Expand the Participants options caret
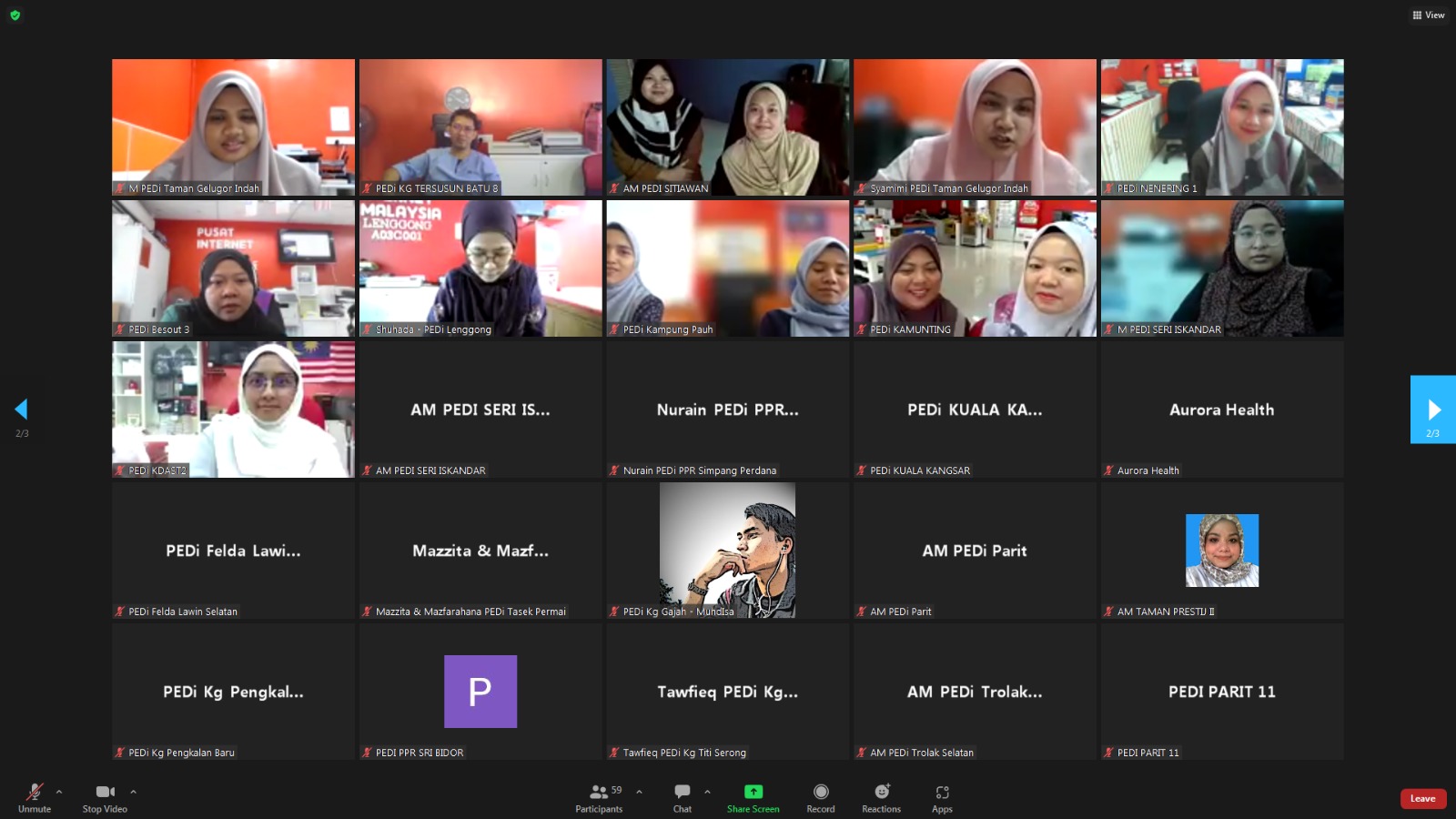 pos(639,792)
